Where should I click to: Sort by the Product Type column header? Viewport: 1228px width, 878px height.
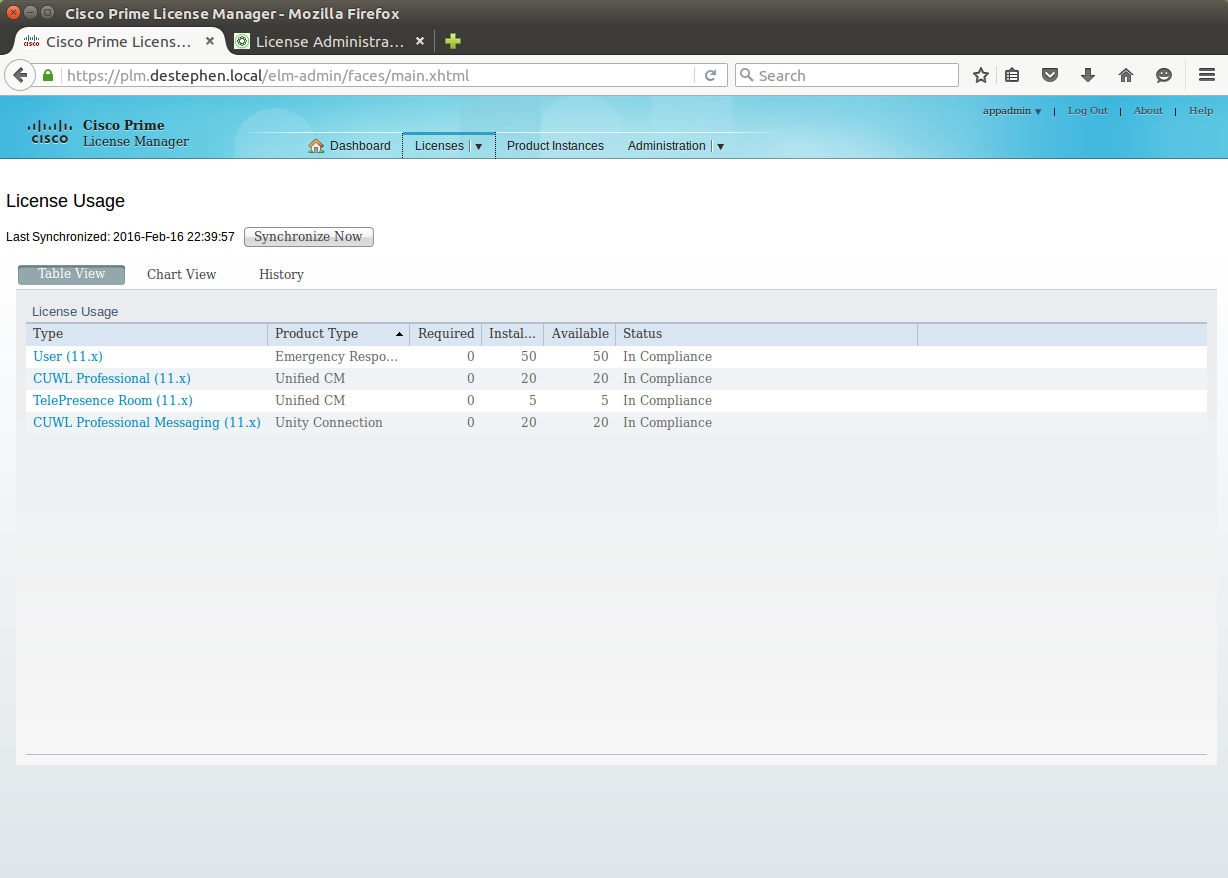(339, 334)
